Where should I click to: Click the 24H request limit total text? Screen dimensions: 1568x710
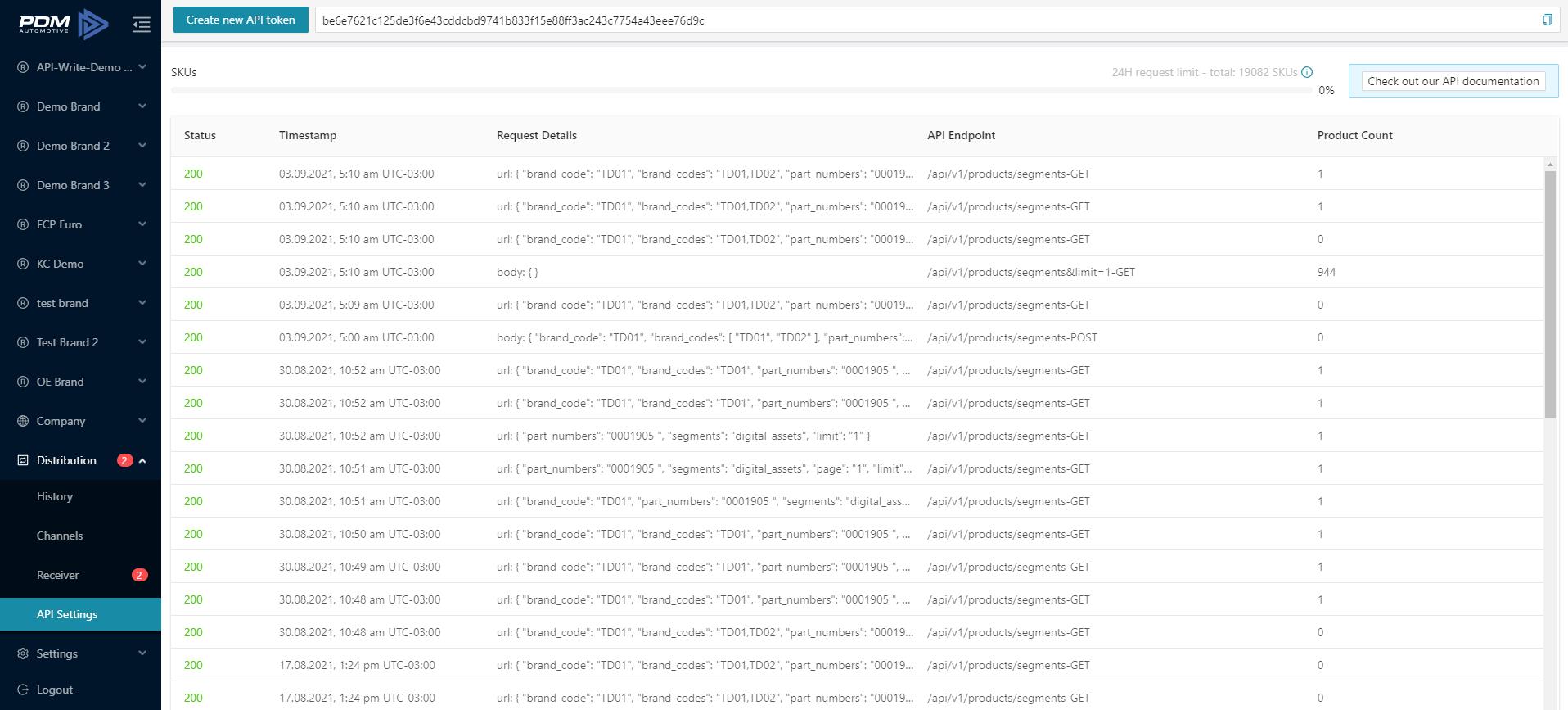[x=1204, y=72]
